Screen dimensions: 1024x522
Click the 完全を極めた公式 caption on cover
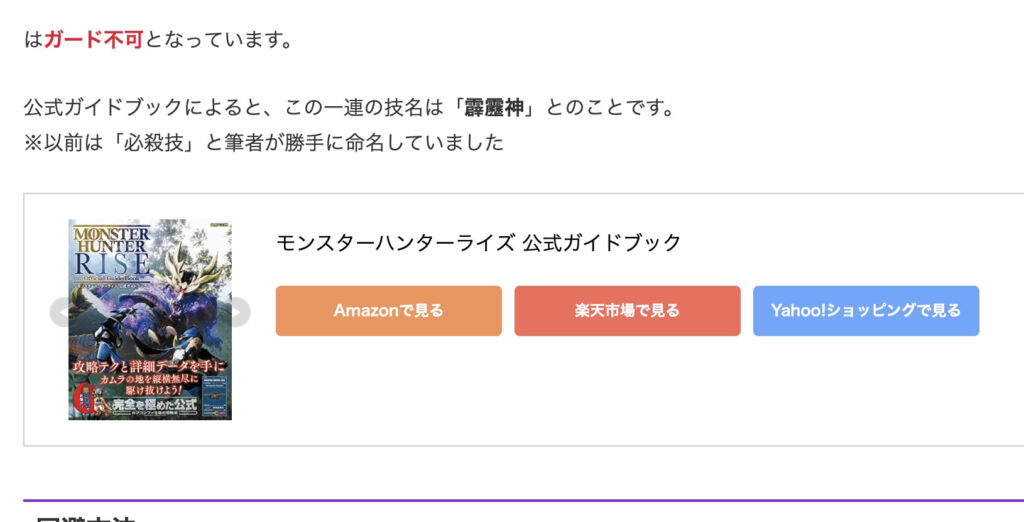point(155,404)
